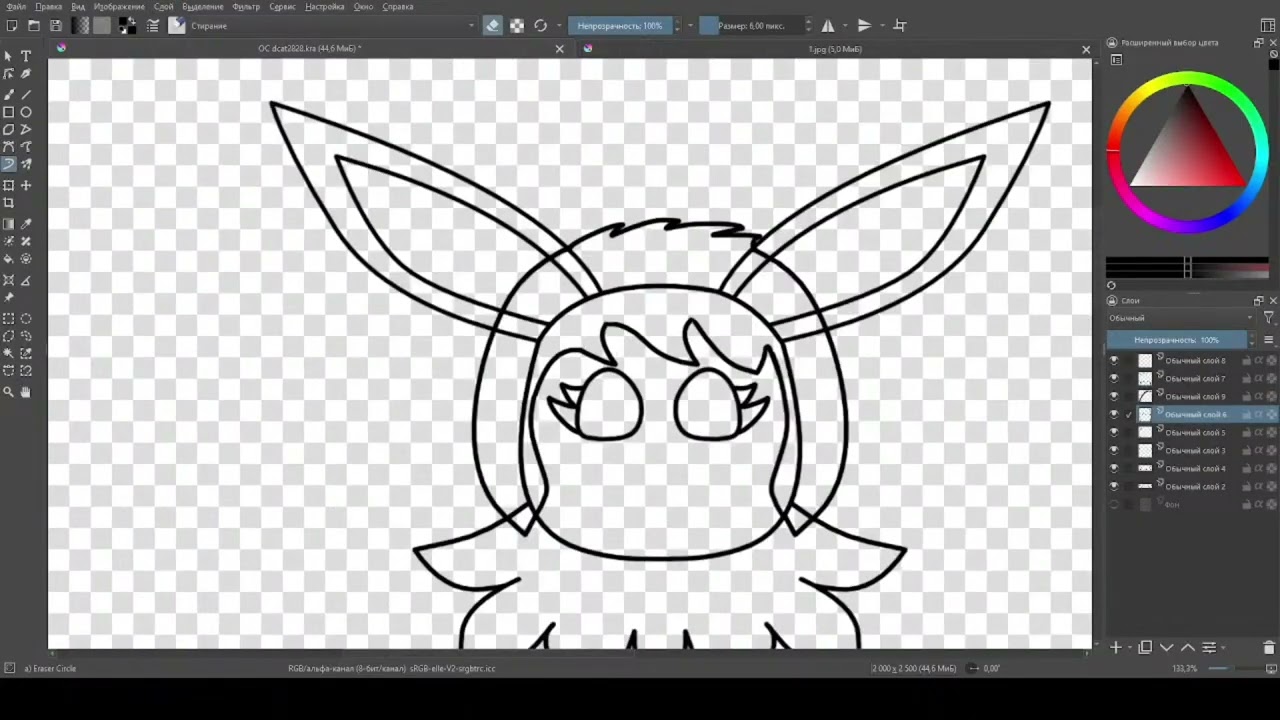This screenshot has height=720, width=1280.
Task: Open the Правка menu
Action: (48, 6)
